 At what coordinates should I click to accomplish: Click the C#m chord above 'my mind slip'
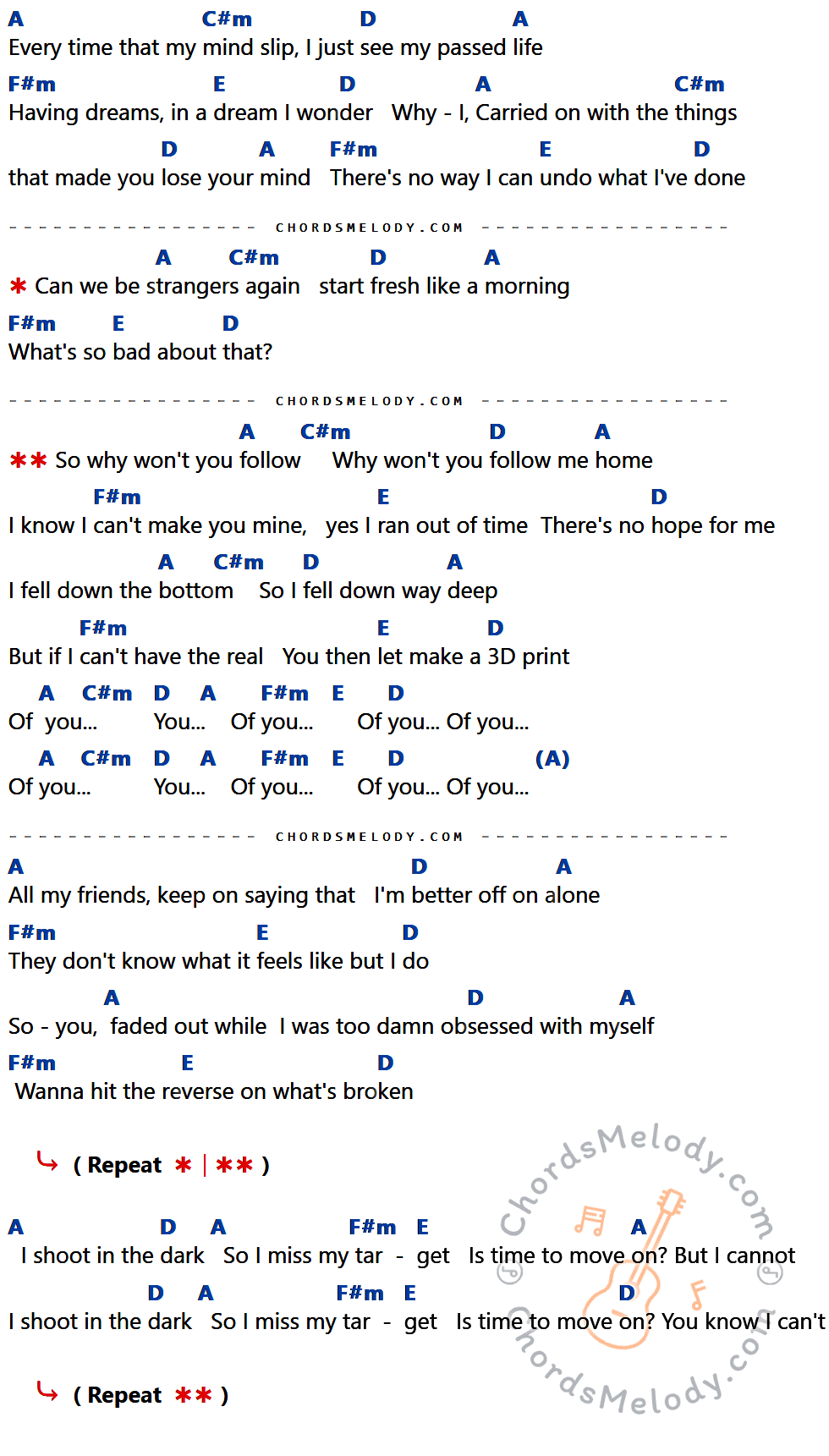coord(227,19)
